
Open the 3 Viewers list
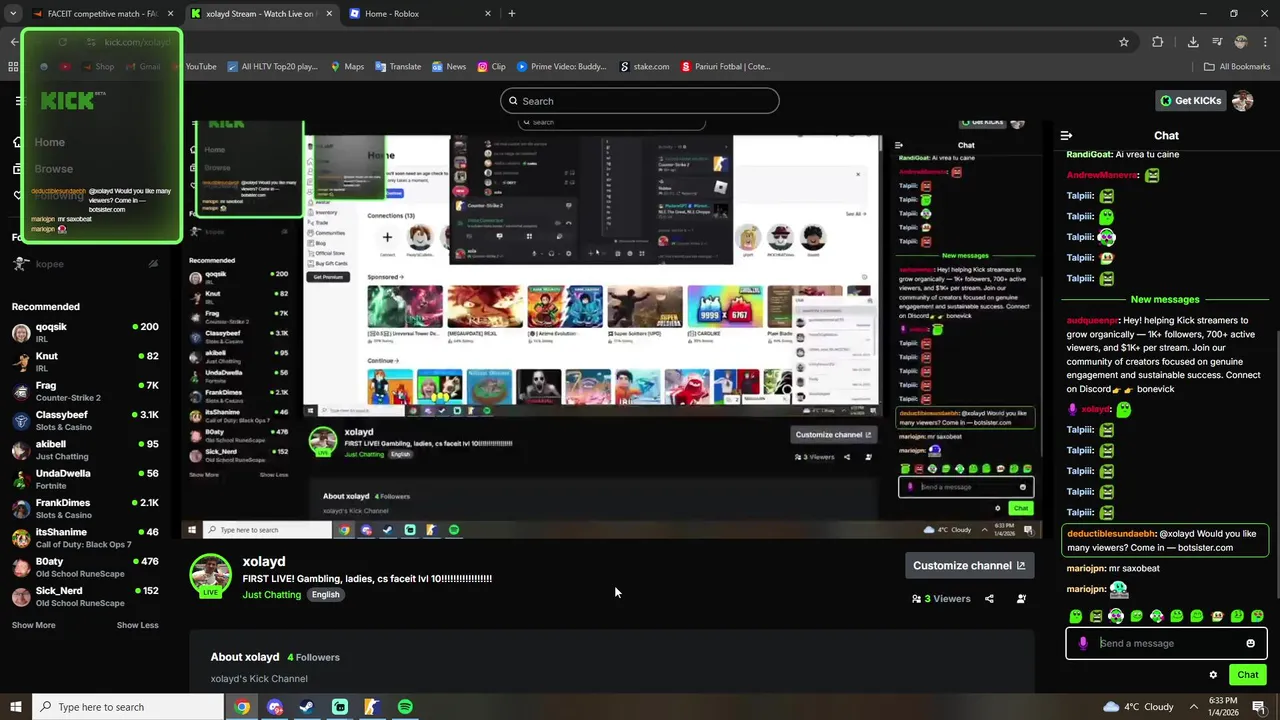pos(941,599)
